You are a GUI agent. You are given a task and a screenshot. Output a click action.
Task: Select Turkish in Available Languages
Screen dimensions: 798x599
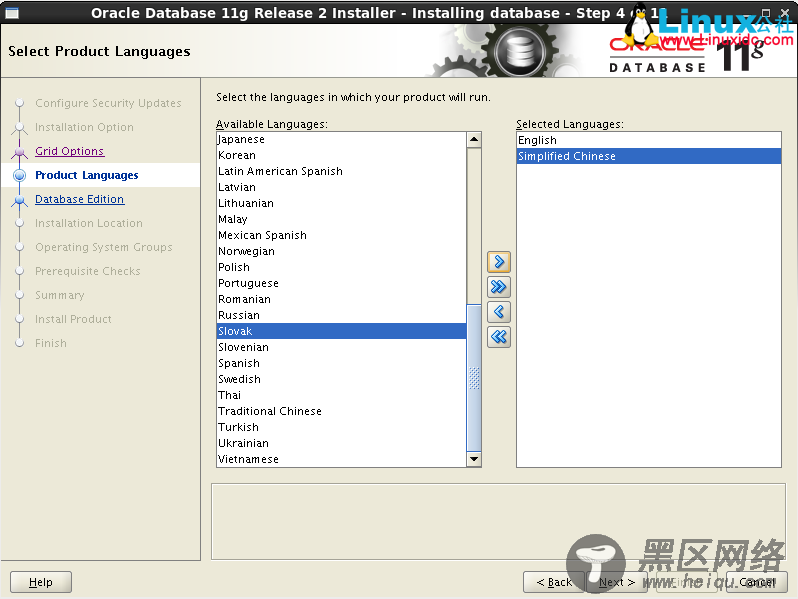341,427
